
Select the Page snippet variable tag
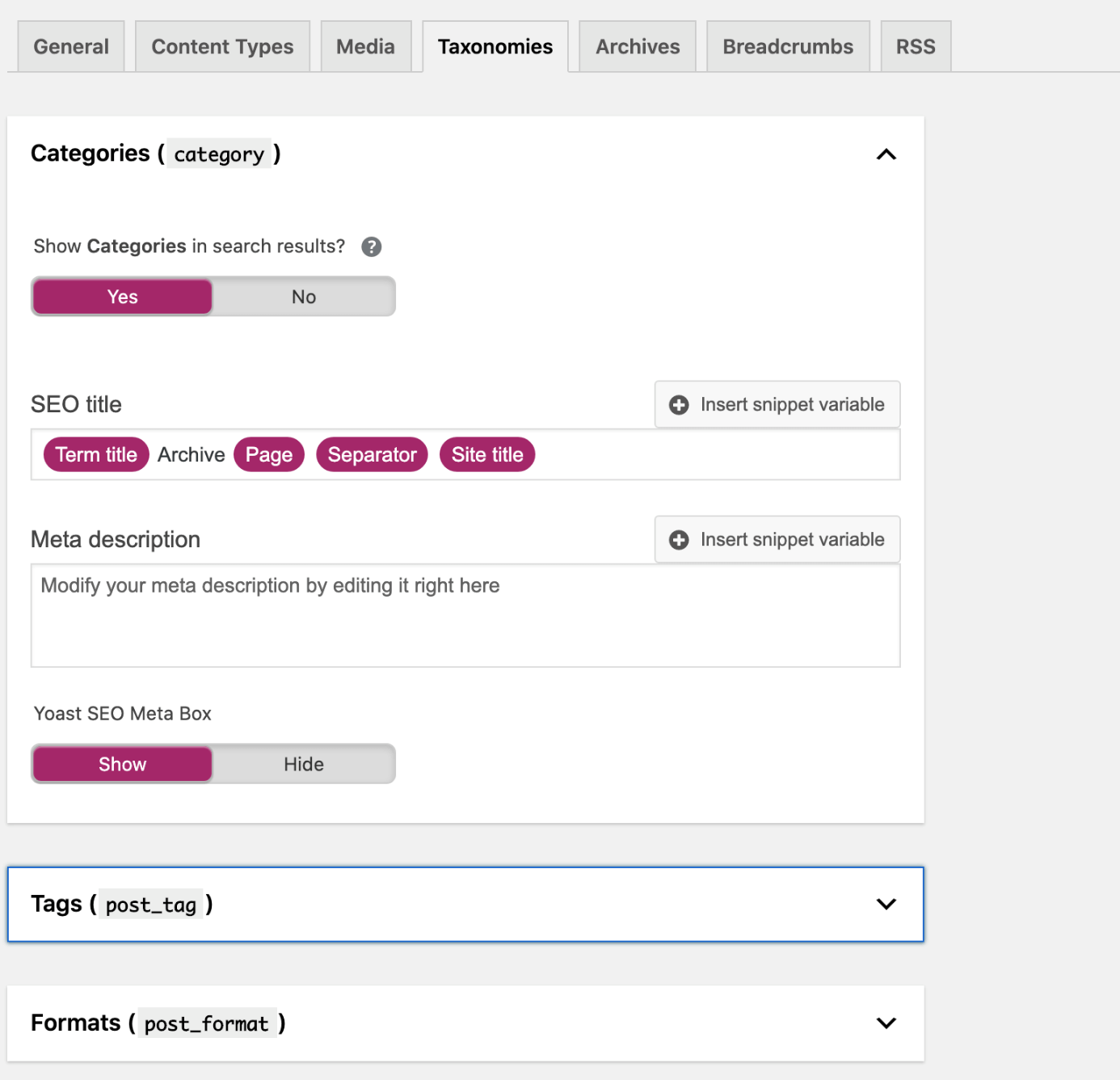(x=268, y=455)
